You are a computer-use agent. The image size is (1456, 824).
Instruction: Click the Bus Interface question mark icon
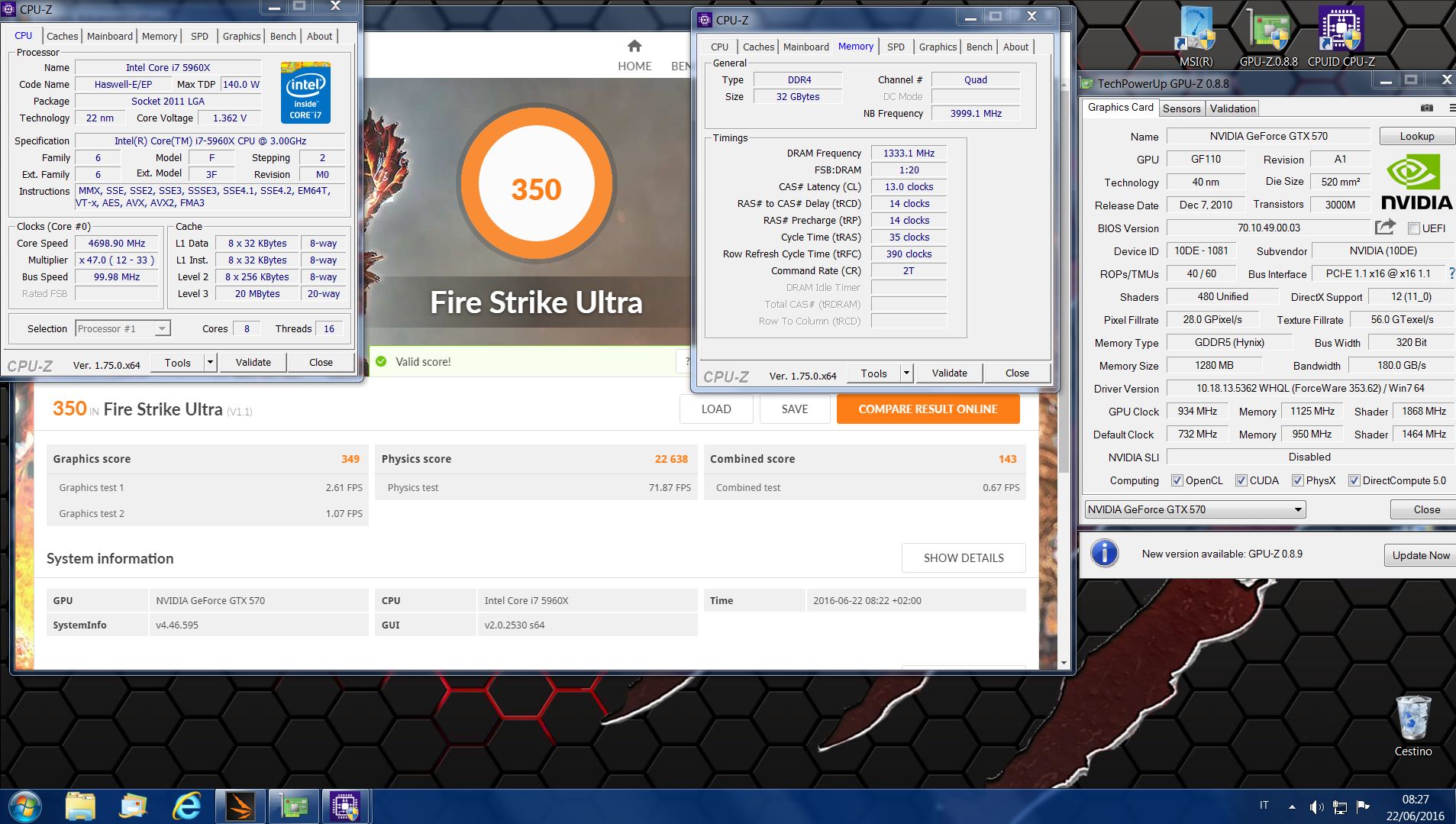1451,273
